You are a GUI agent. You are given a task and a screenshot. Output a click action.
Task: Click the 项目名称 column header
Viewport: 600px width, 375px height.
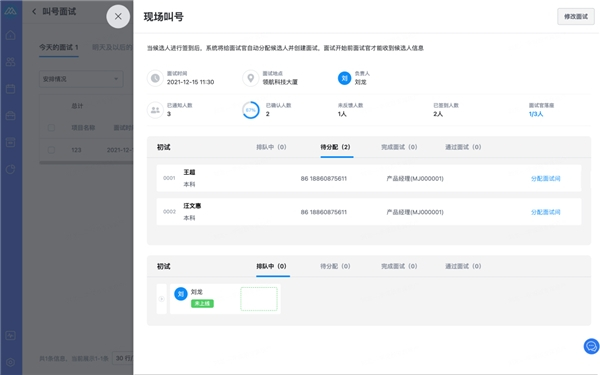coord(83,128)
